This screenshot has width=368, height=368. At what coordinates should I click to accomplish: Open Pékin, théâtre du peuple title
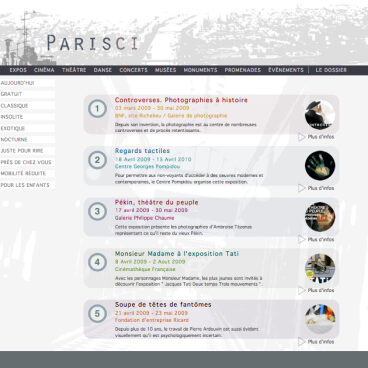157,202
